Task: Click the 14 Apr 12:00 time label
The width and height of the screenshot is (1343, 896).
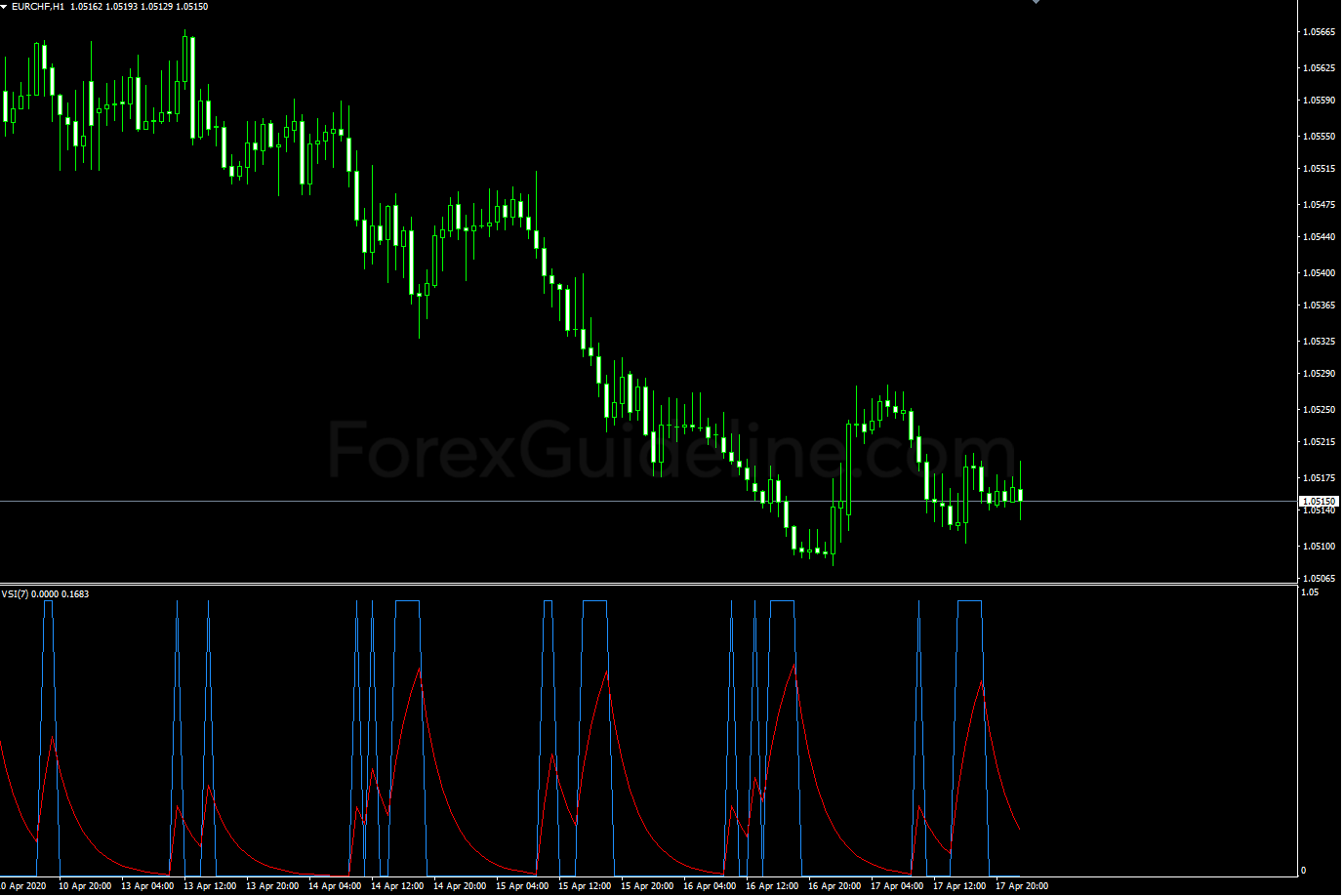Action: coord(397,886)
